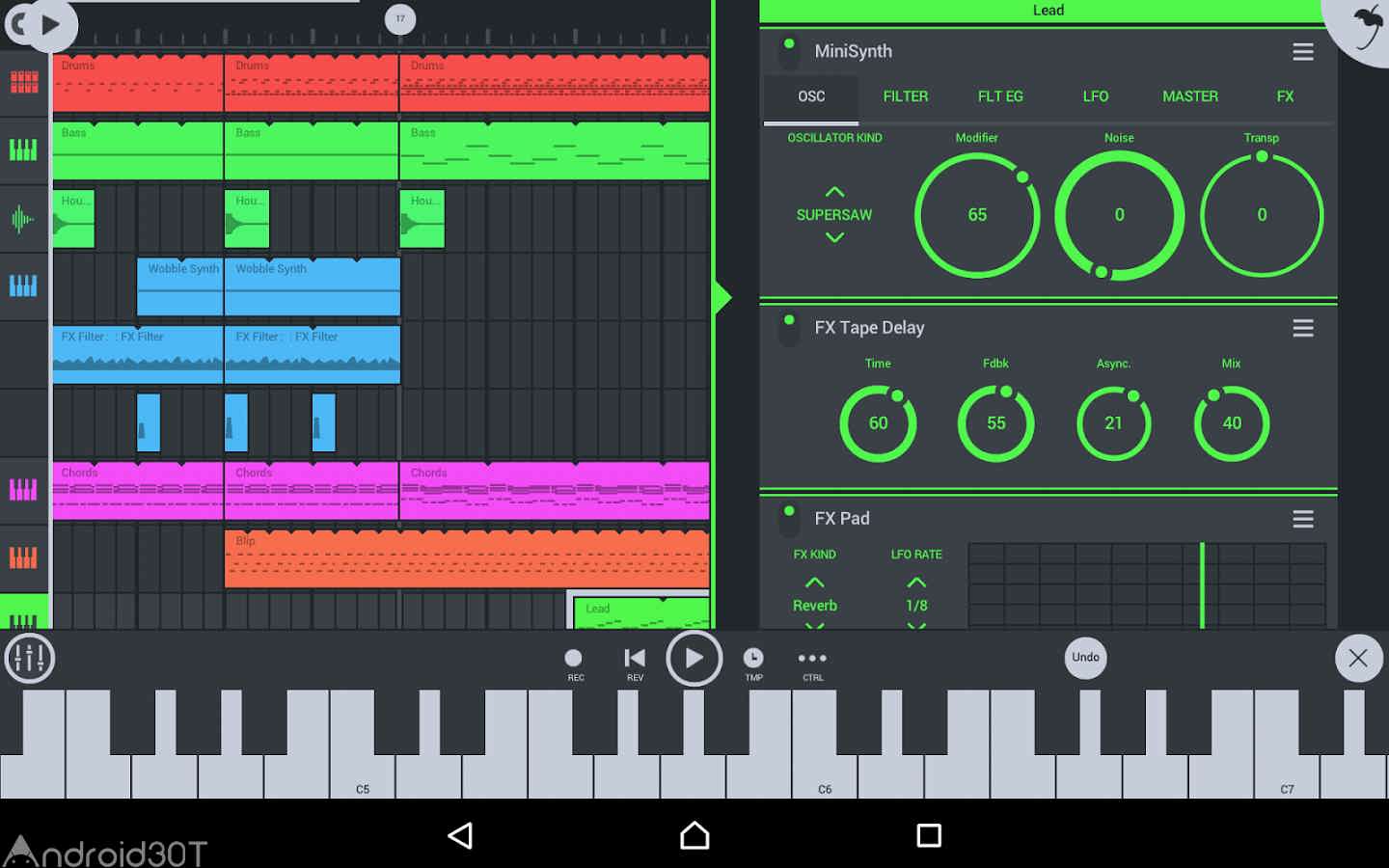1389x868 pixels.
Task: Select the first FX Filter automation clip
Action: [138, 355]
